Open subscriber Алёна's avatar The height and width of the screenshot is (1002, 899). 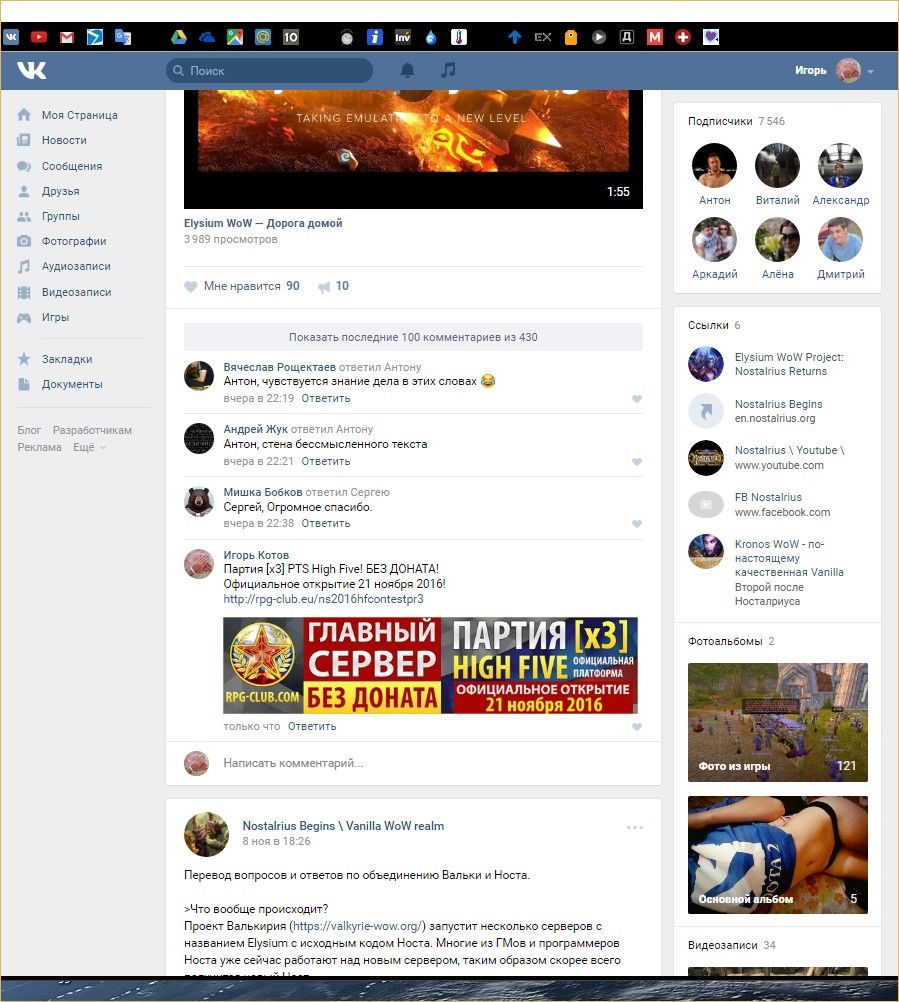(x=777, y=240)
